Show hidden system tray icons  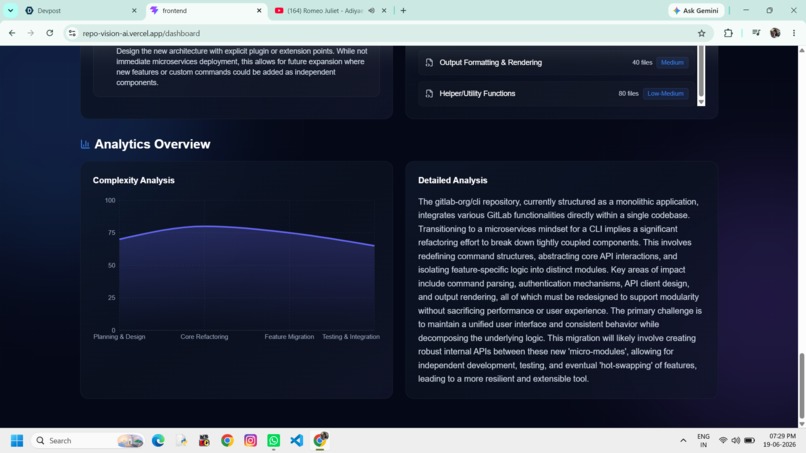pos(683,441)
